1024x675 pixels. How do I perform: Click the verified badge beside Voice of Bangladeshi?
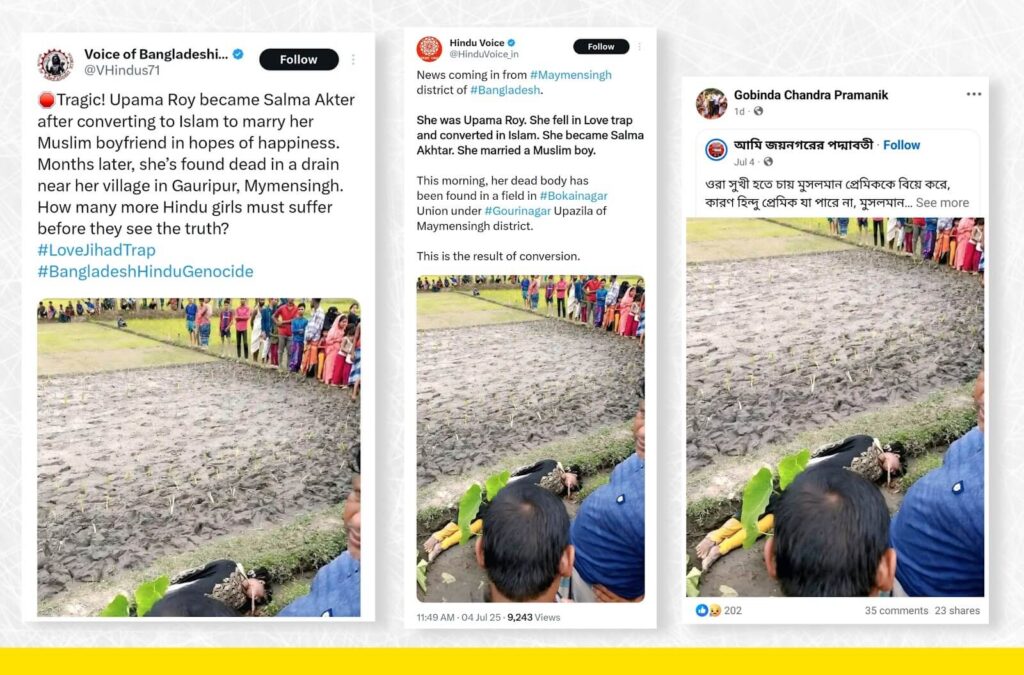pyautogui.click(x=238, y=54)
